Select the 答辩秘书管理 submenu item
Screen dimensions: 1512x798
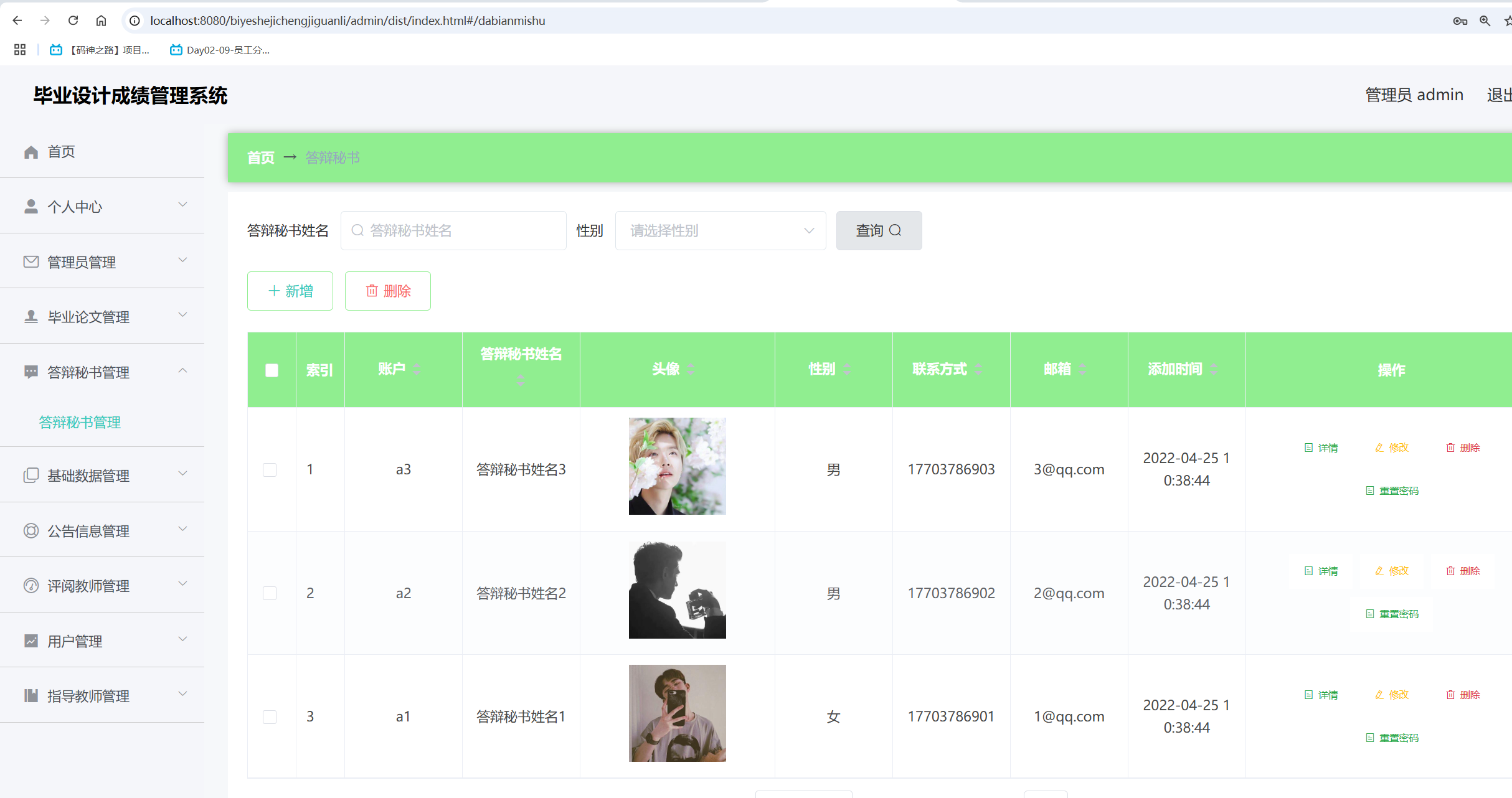(x=80, y=422)
